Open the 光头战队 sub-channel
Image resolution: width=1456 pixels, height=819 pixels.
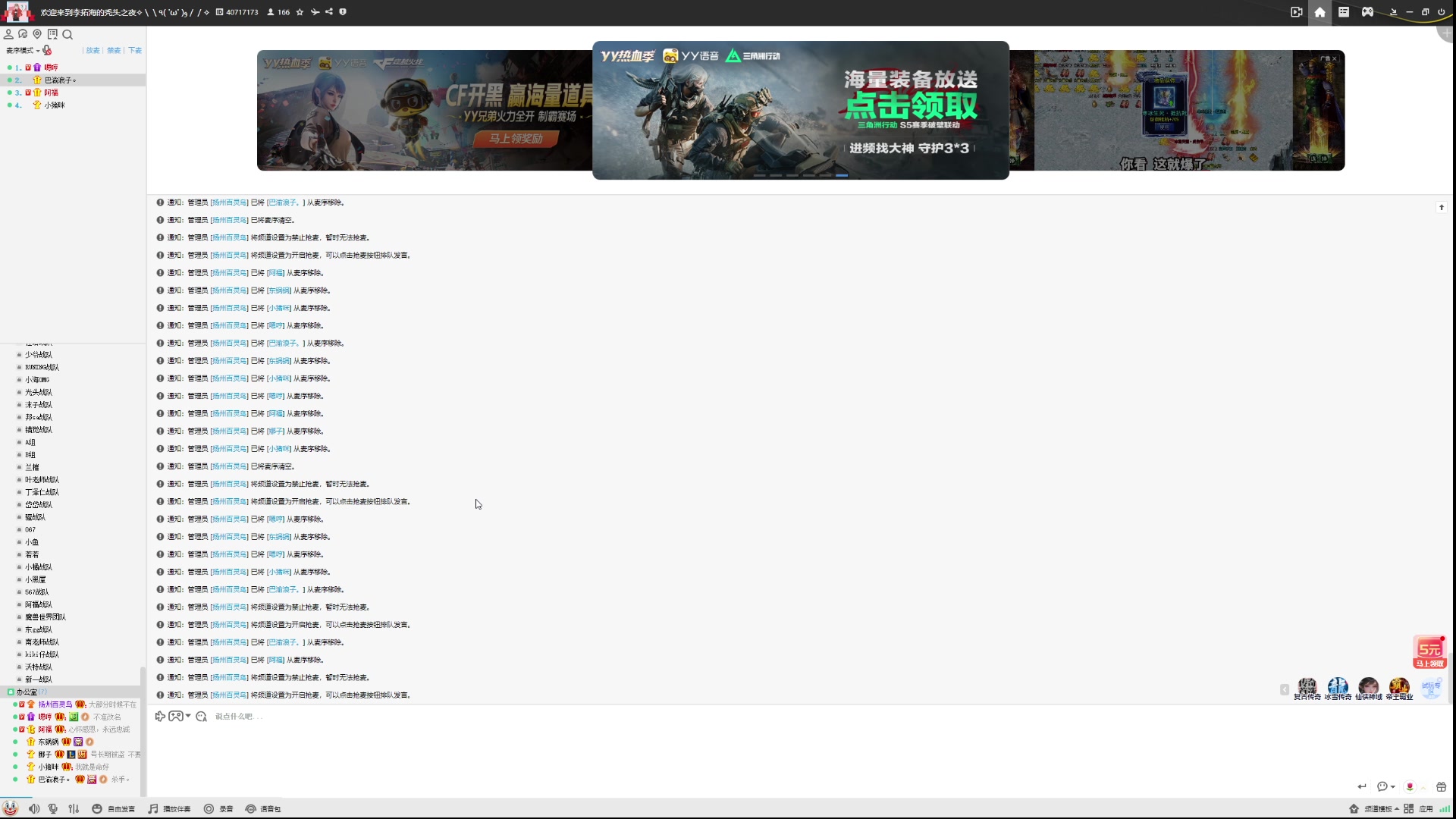tap(39, 393)
